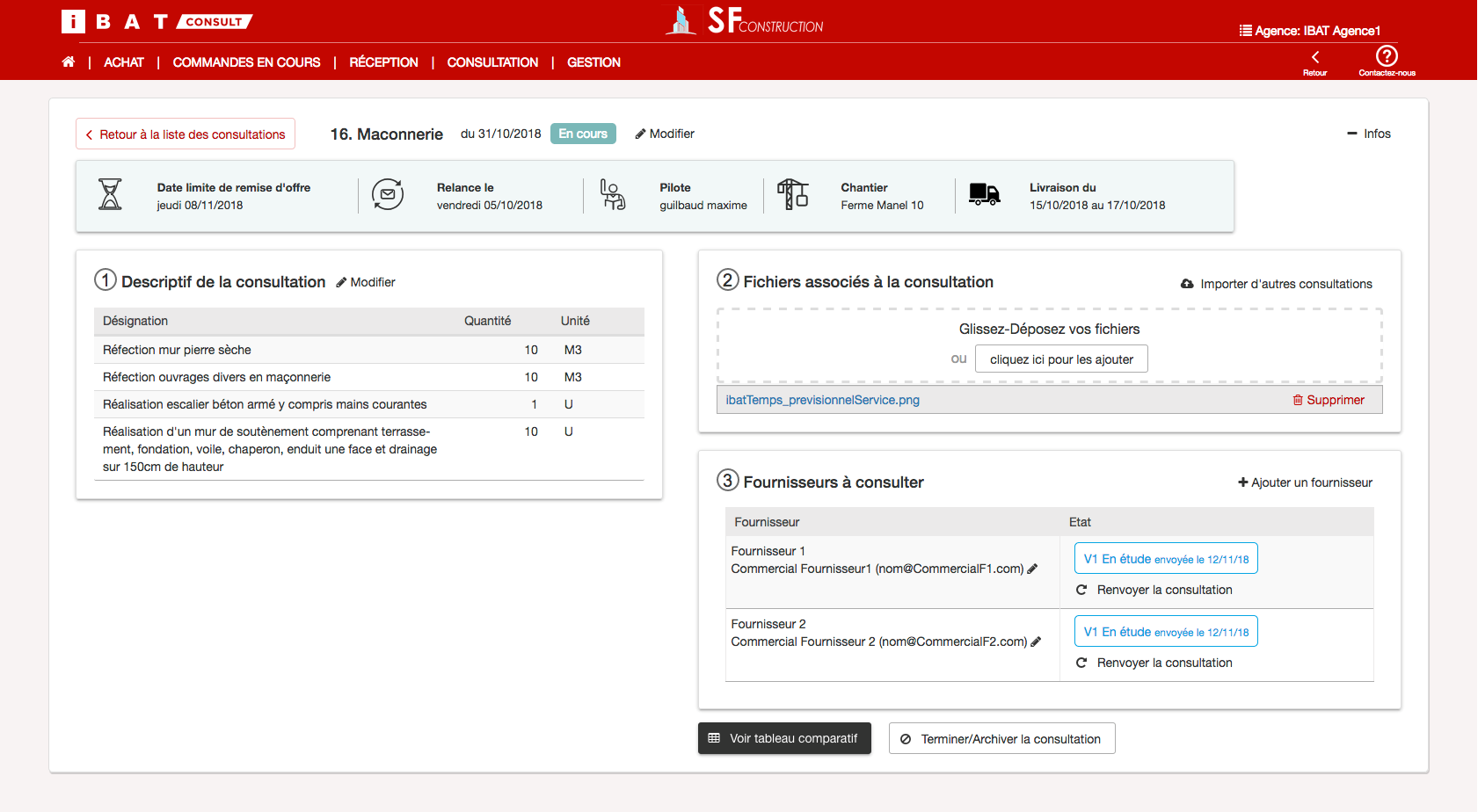The width and height of the screenshot is (1478, 812).
Task: Click Voir tableau comparatif button
Action: pyautogui.click(x=784, y=738)
